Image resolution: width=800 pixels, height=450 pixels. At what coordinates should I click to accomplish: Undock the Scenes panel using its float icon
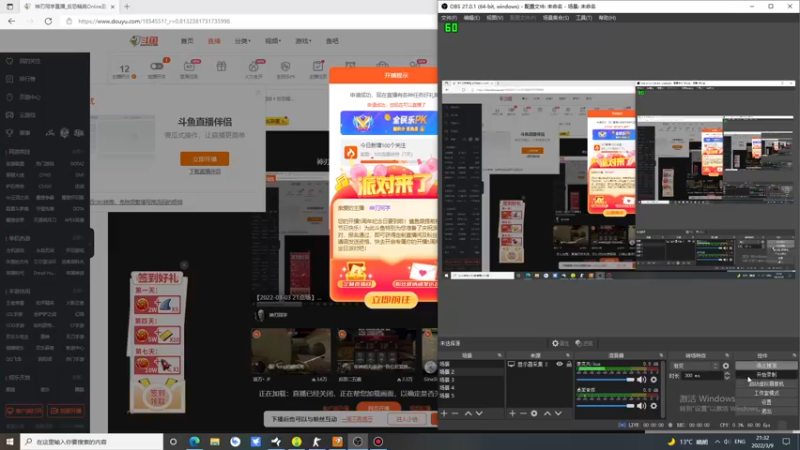pyautogui.click(x=499, y=355)
